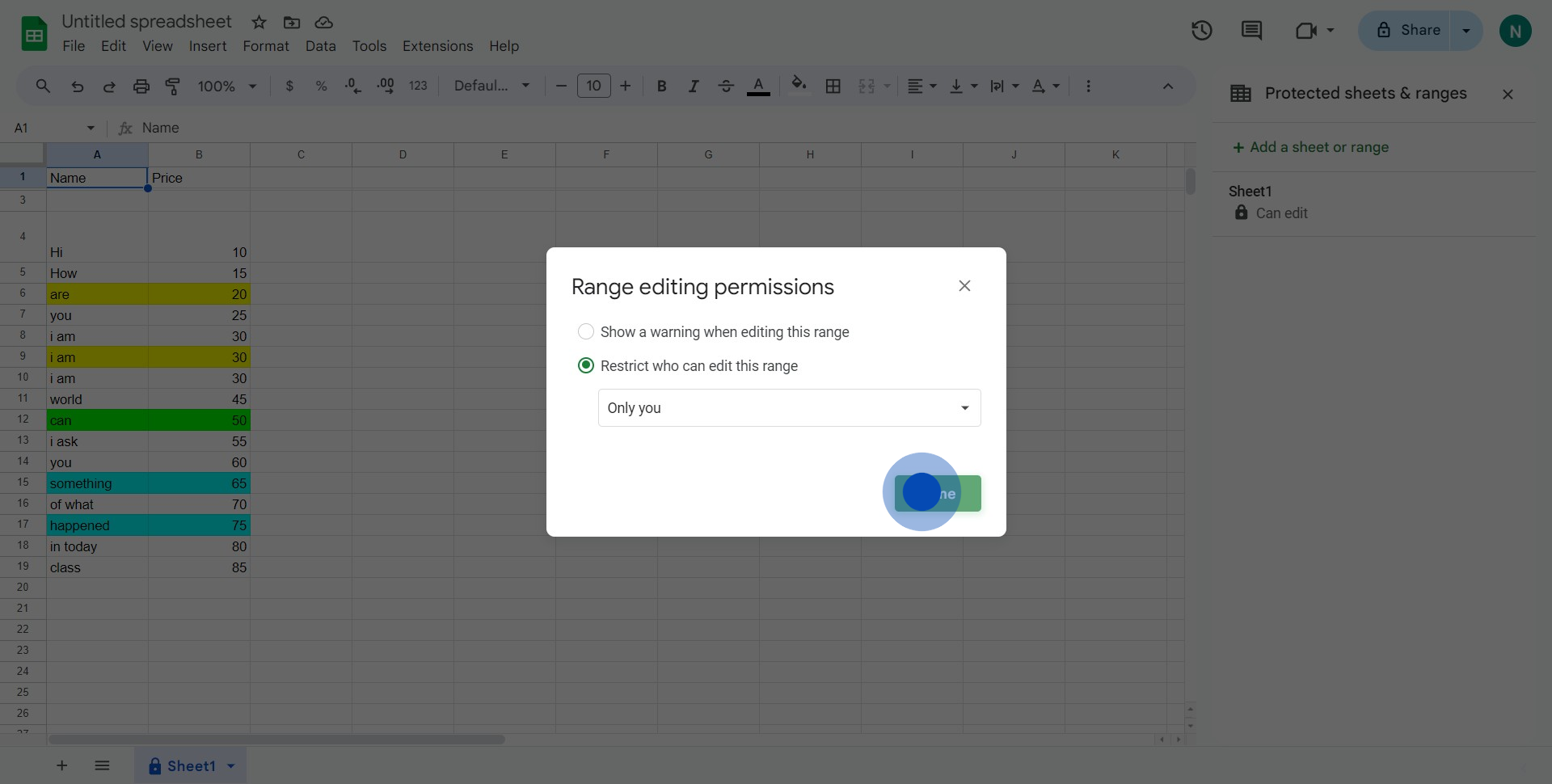Select the paint format roller
Image resolution: width=1552 pixels, height=784 pixels.
(x=173, y=86)
